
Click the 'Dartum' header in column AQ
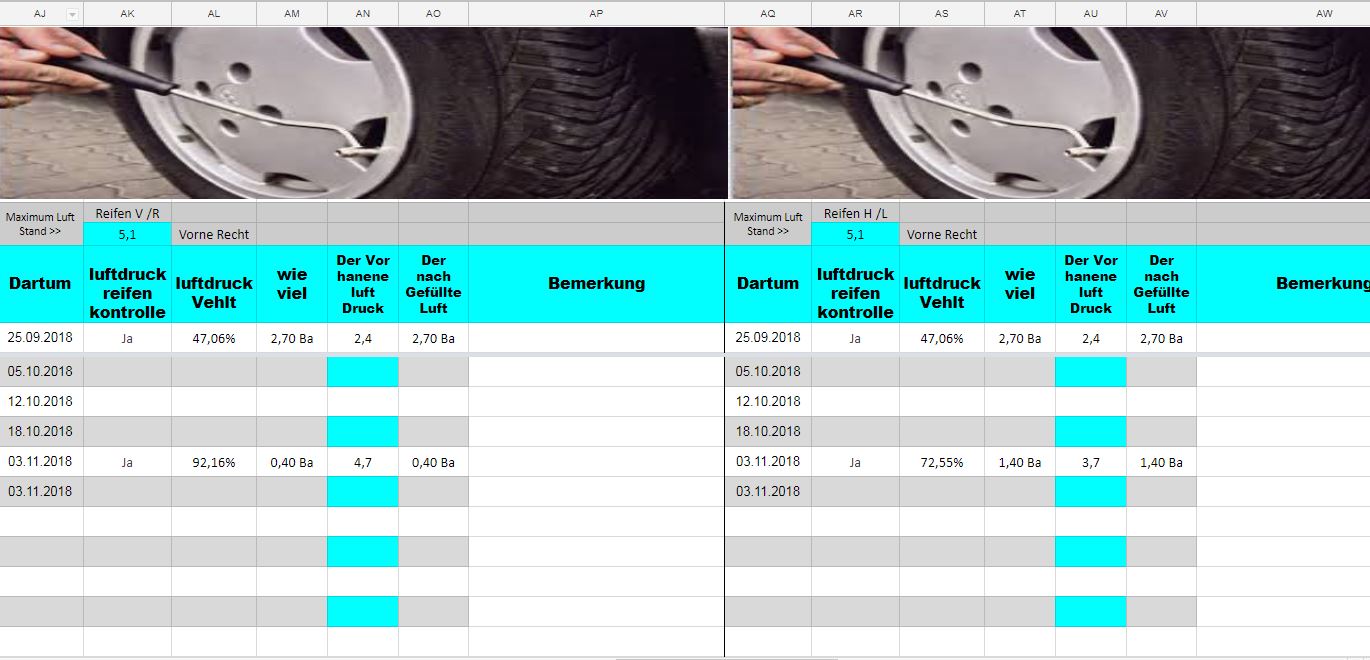coord(768,284)
